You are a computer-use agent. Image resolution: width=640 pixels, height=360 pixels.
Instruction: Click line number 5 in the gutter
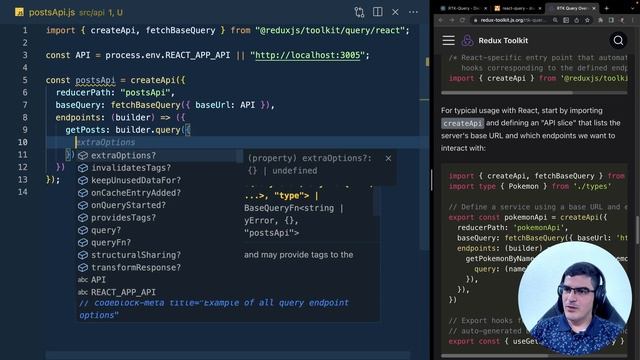click(25, 80)
